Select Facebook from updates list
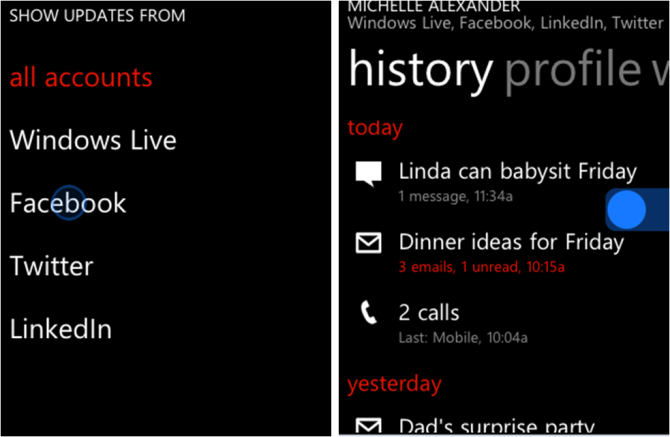 (x=68, y=203)
